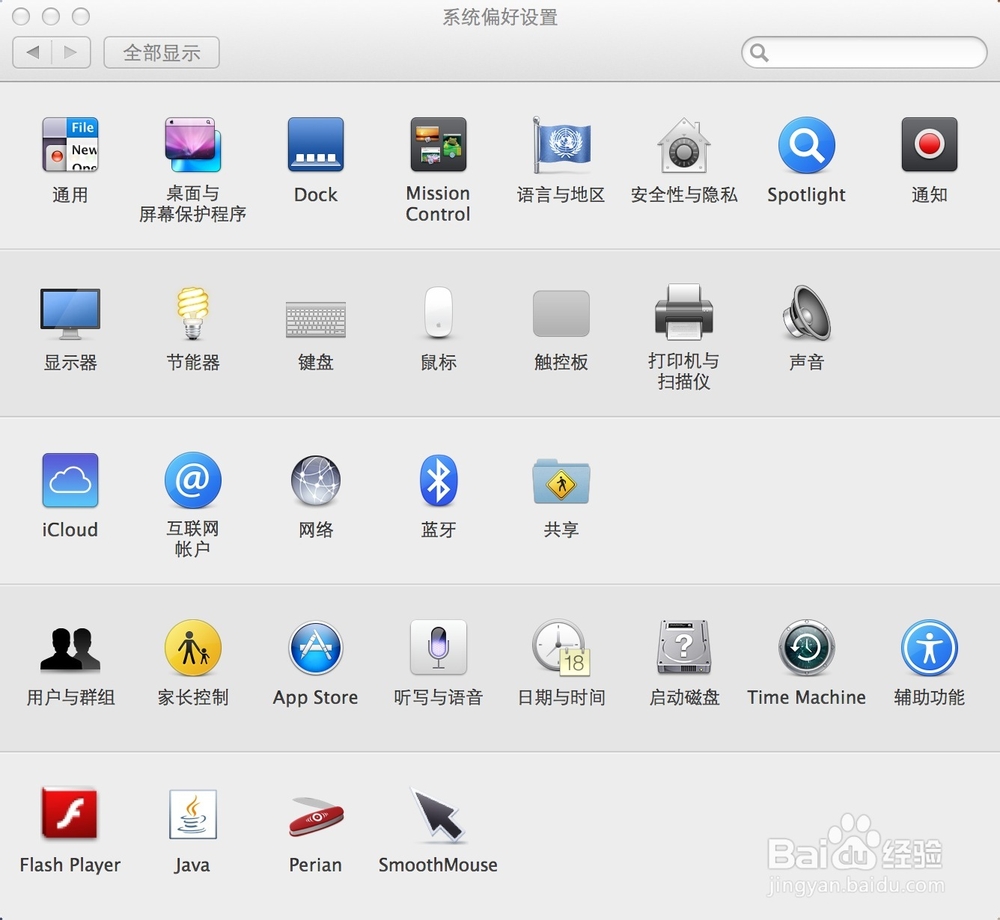1000x920 pixels.
Task: Zoom the 系统偏好设置 window
Action: (80, 16)
